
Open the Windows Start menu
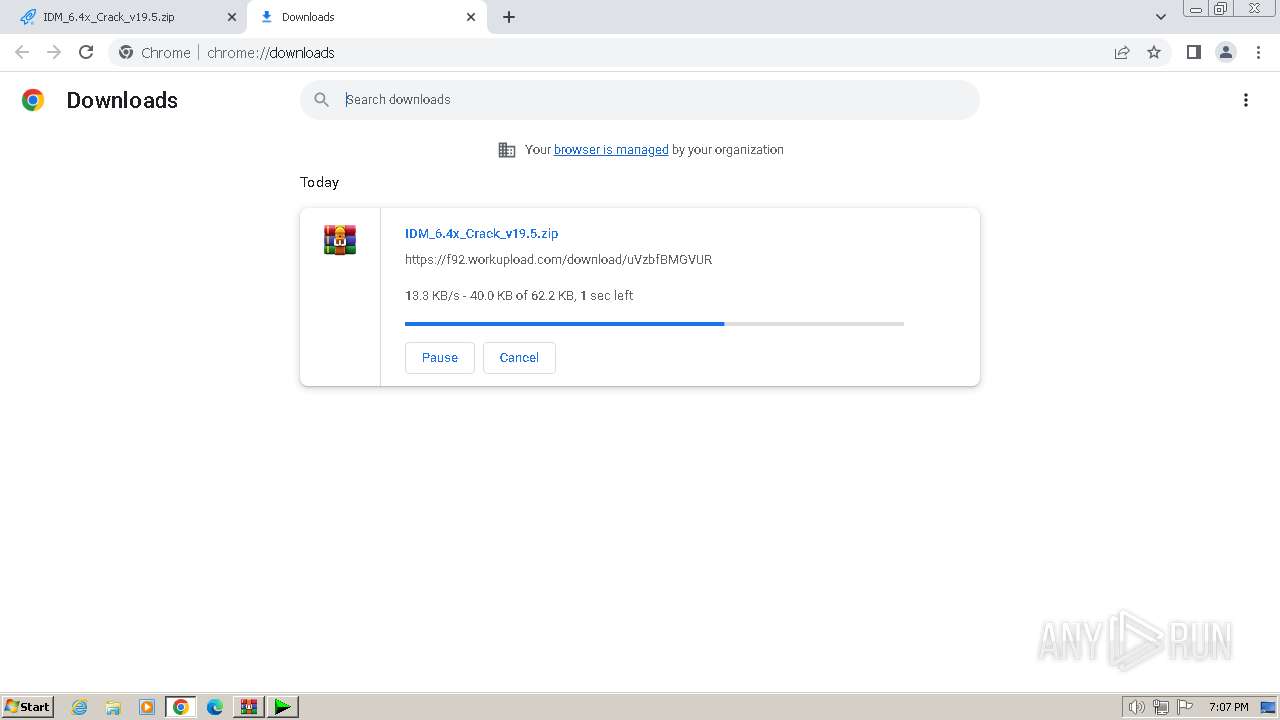(27, 707)
